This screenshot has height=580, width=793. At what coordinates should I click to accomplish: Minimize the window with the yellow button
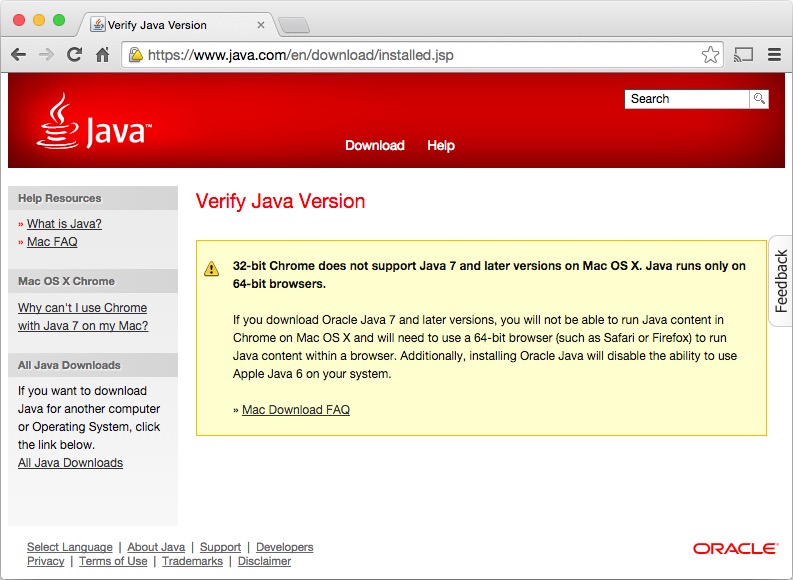(39, 20)
